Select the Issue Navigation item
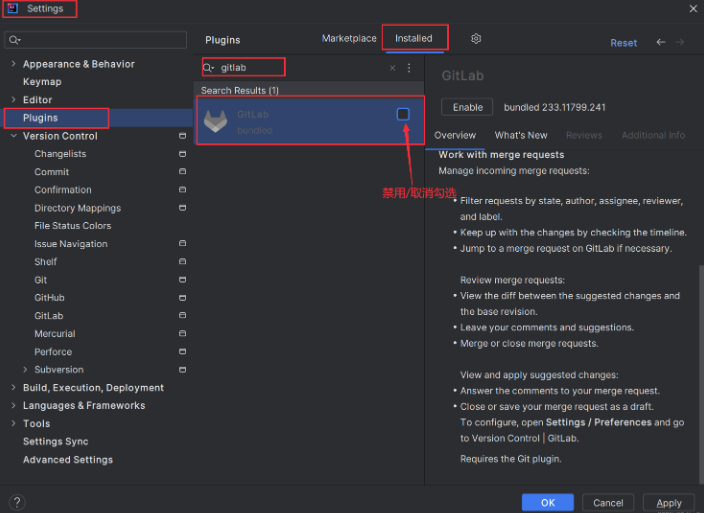 click(x=71, y=243)
